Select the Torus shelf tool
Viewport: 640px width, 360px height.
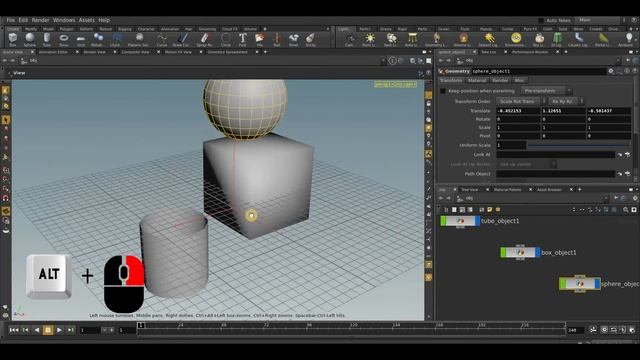click(x=64, y=40)
